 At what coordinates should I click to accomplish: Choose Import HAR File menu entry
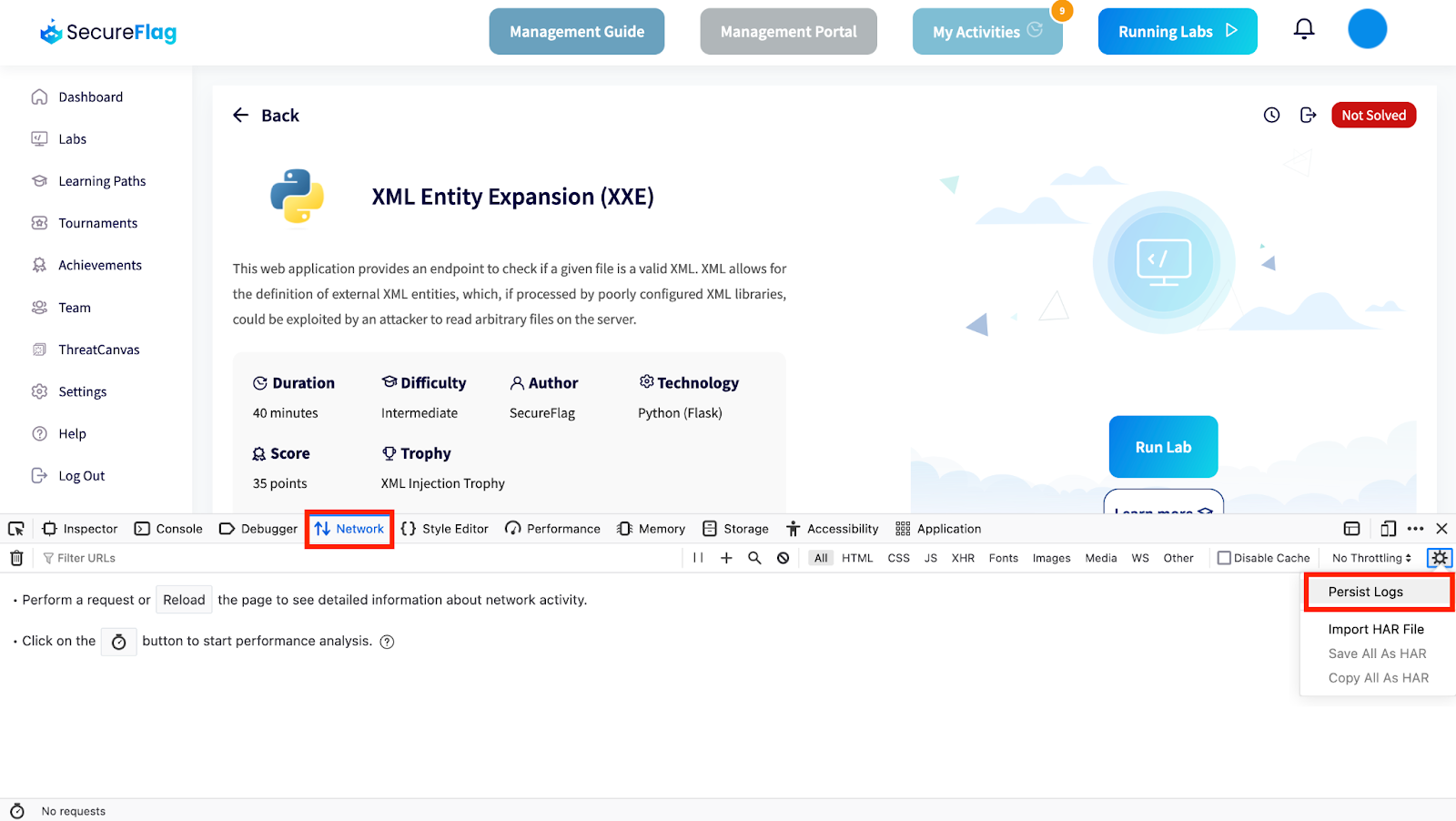point(1378,629)
